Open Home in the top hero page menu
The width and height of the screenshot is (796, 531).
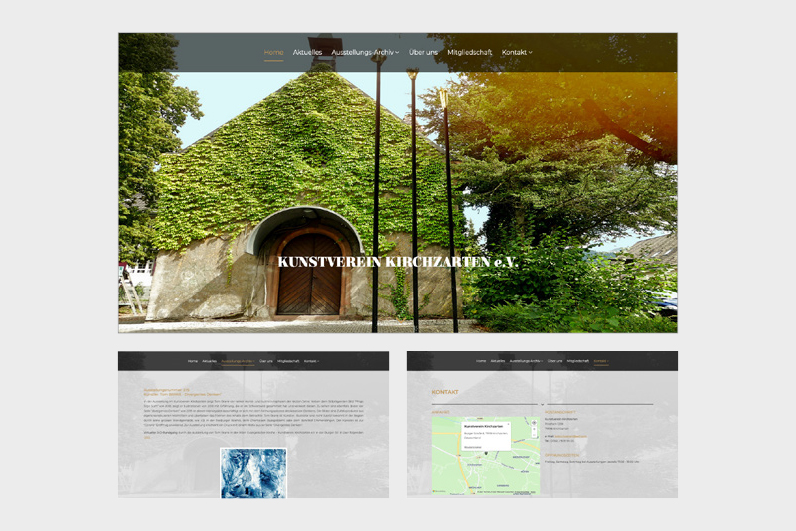tap(273, 52)
